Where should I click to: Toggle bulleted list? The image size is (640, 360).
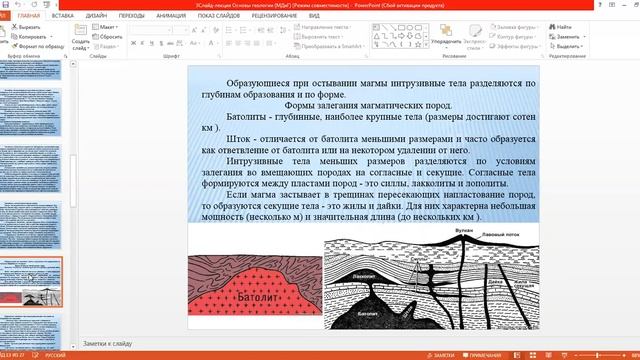pos(230,30)
